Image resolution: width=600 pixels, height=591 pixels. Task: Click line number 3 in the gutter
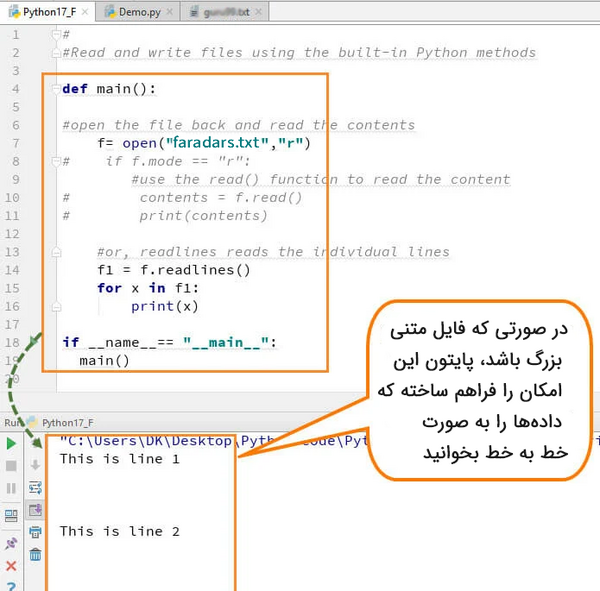[x=15, y=71]
